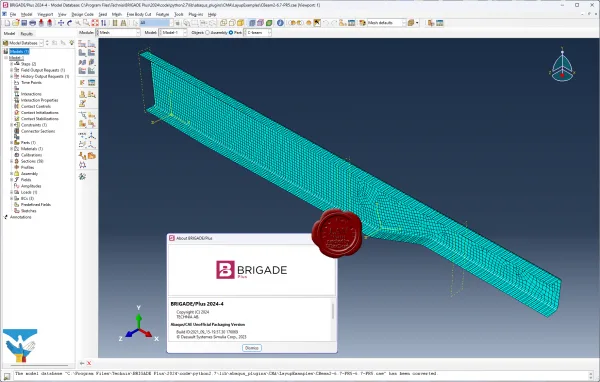The image size is (600, 382).
Task: Switch to the Model tab
Action: [x=9, y=34]
